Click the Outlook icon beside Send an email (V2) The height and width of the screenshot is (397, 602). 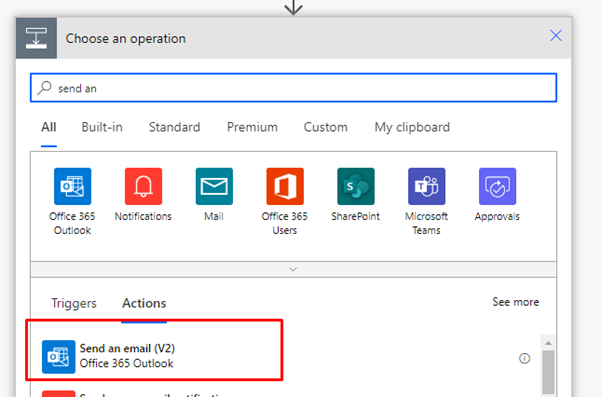tap(58, 357)
